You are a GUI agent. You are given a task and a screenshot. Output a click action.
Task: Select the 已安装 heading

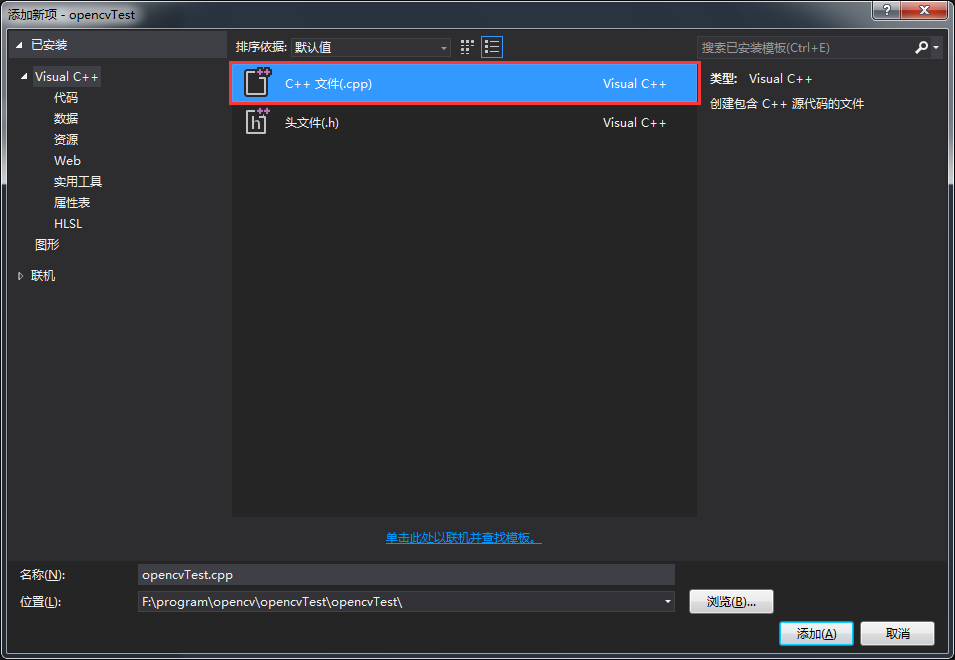coord(49,45)
